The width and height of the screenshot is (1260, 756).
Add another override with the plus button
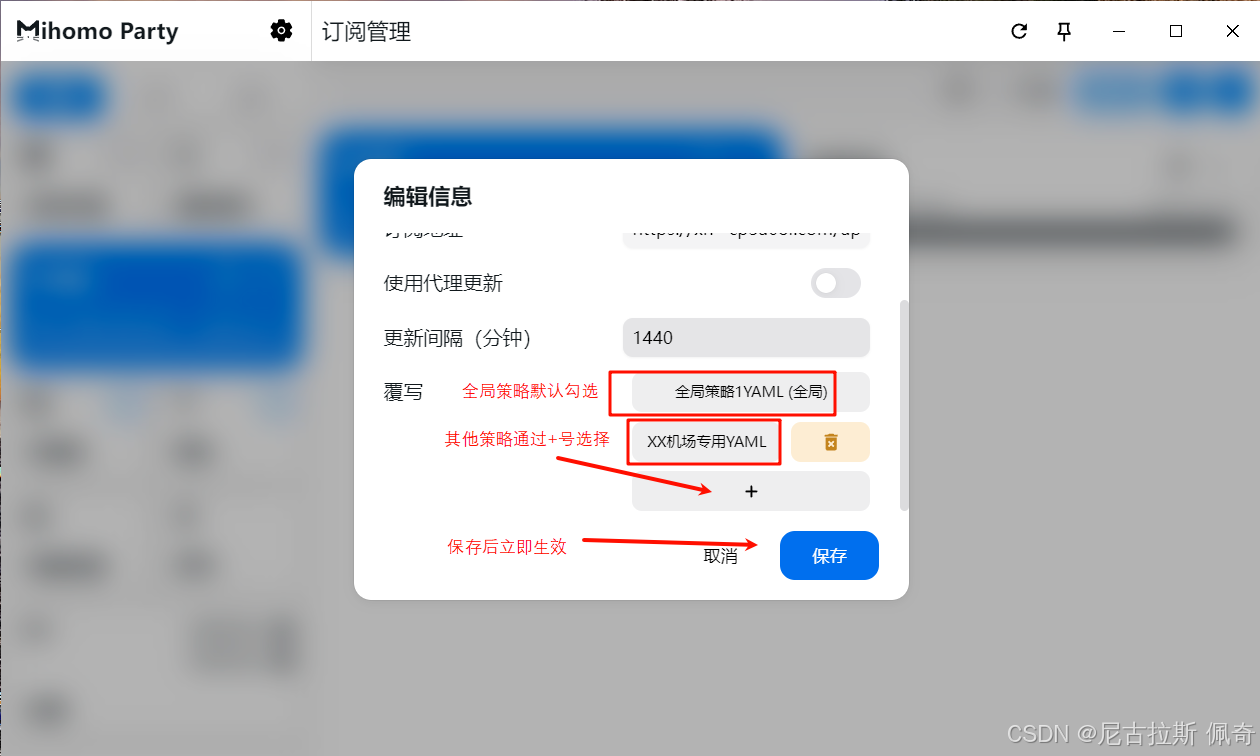point(751,491)
